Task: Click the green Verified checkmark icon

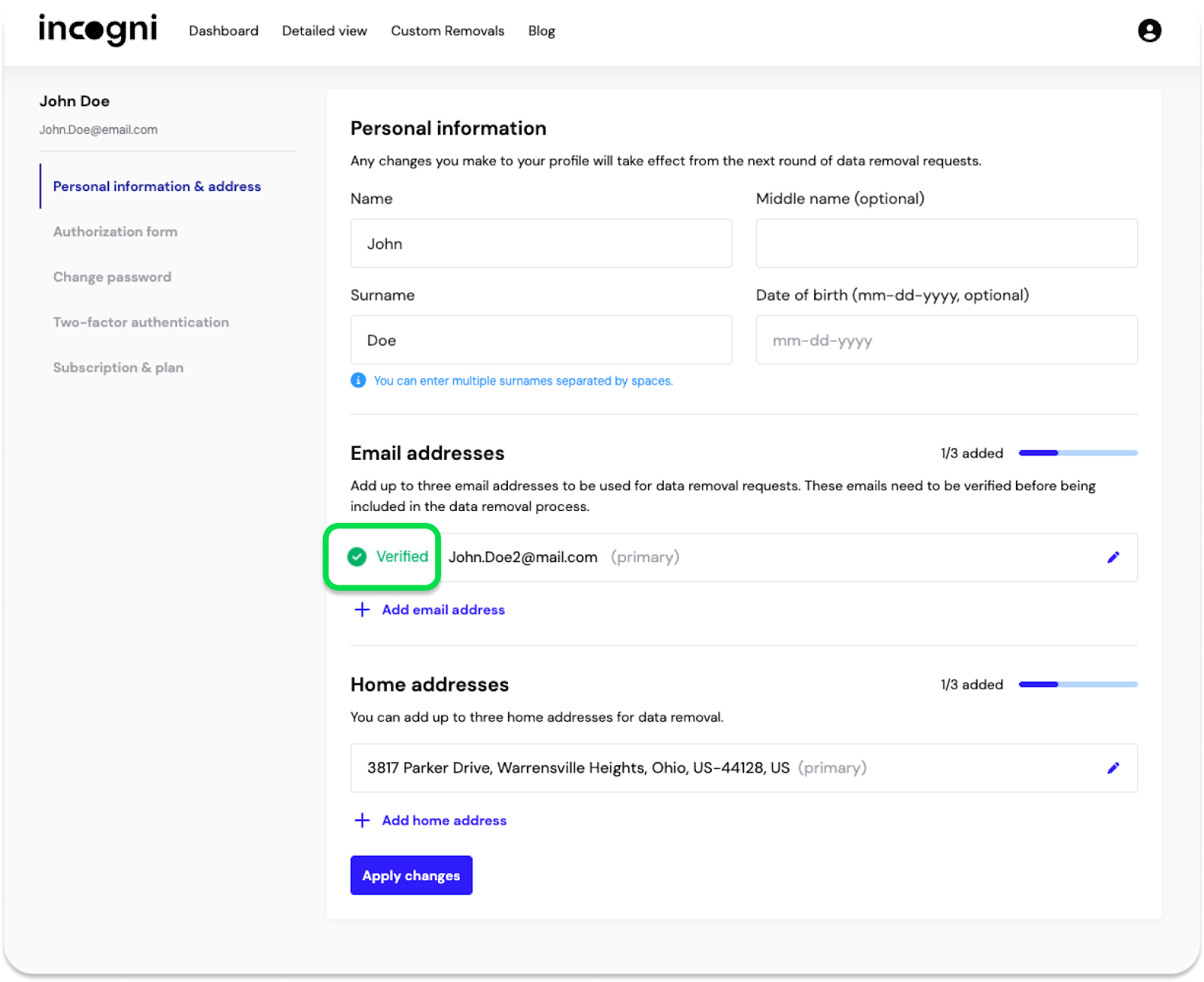Action: point(357,557)
